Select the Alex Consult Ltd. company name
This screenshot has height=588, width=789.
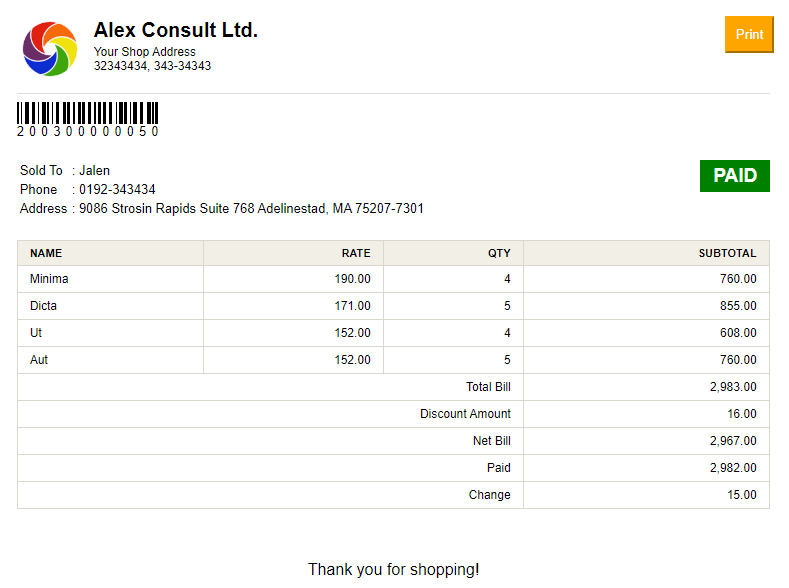[176, 30]
